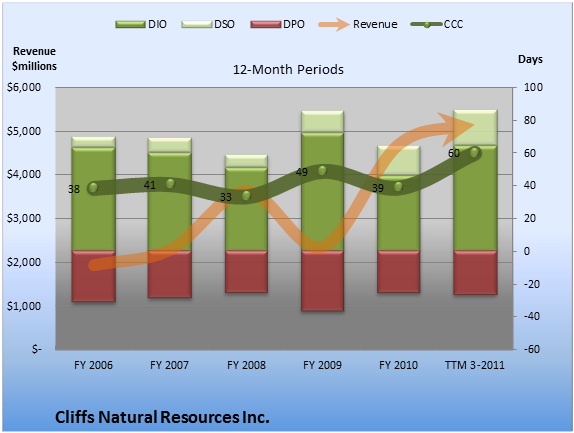Click the red DPO bar for FY 2006
574x433 pixels.
point(93,276)
